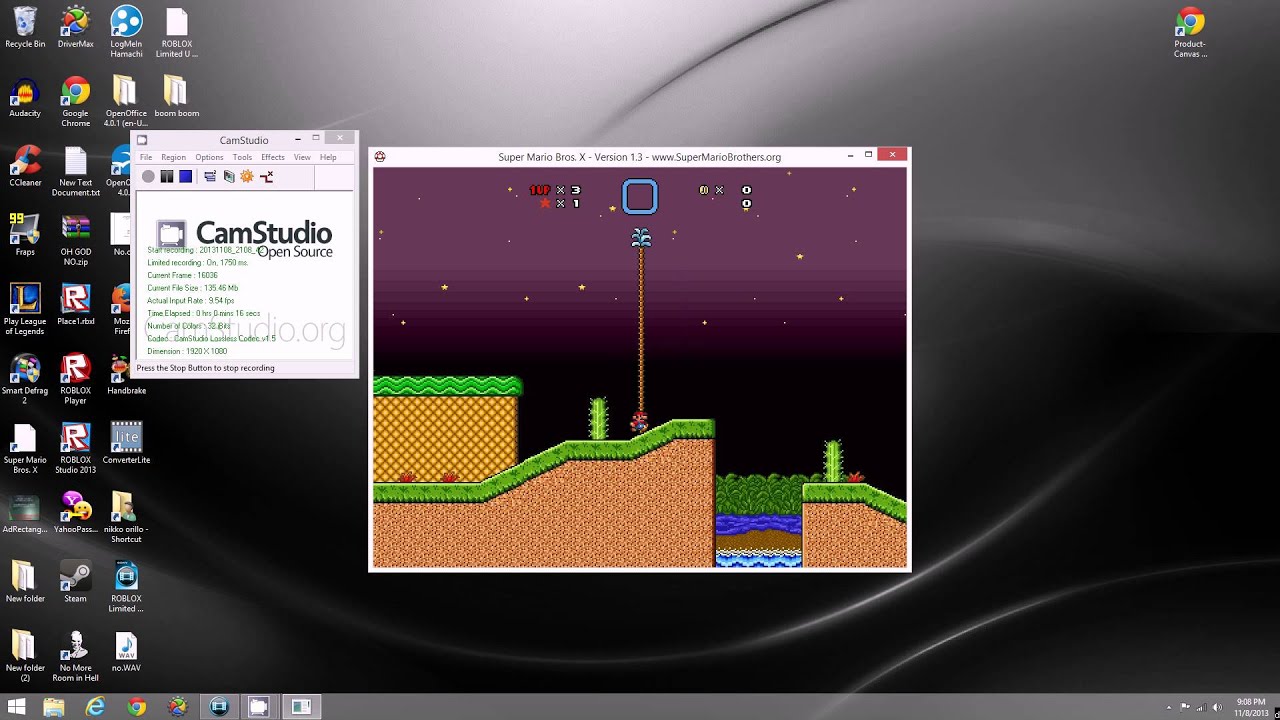1280x720 pixels.
Task: Open the CamStudio Effects menu
Action: tap(273, 157)
